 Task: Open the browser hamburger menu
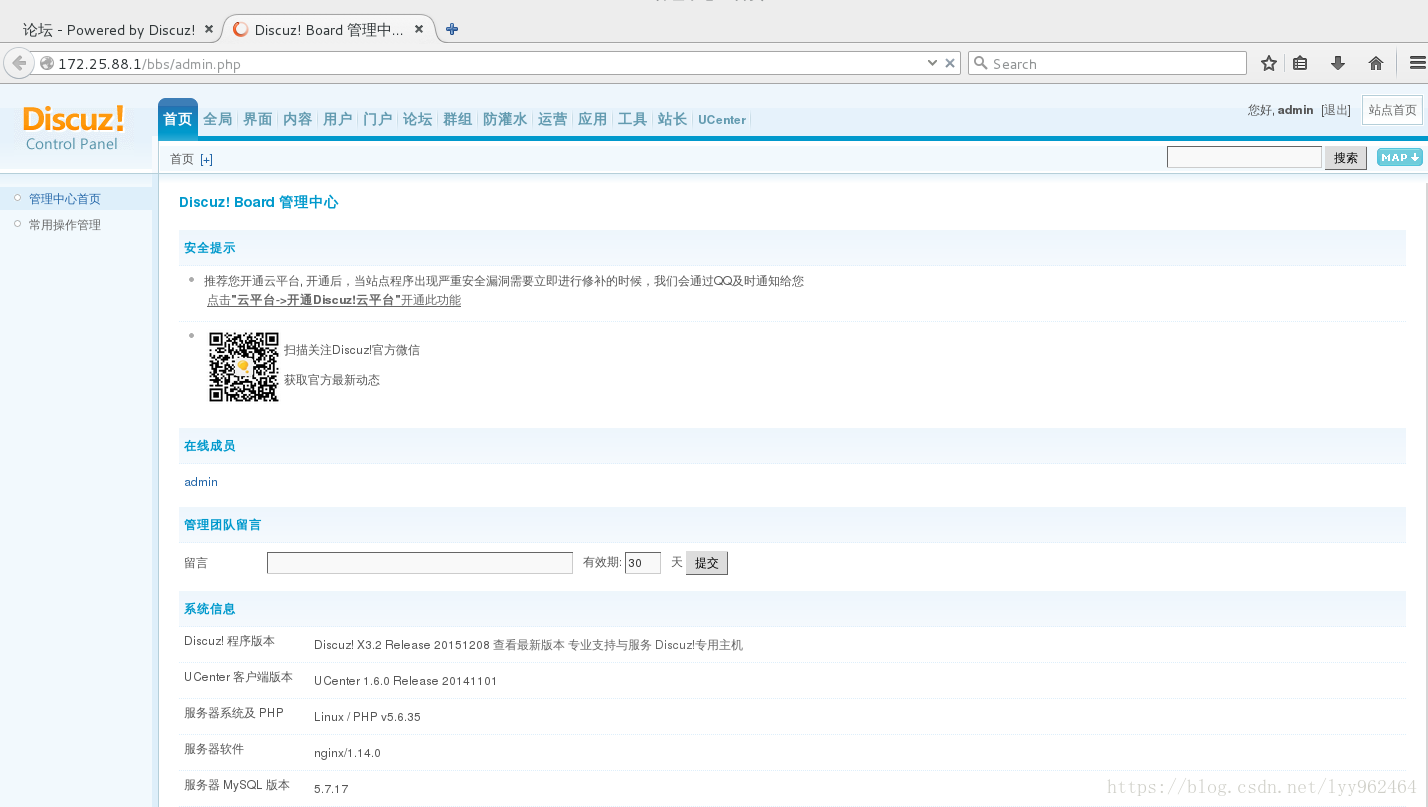point(1417,63)
